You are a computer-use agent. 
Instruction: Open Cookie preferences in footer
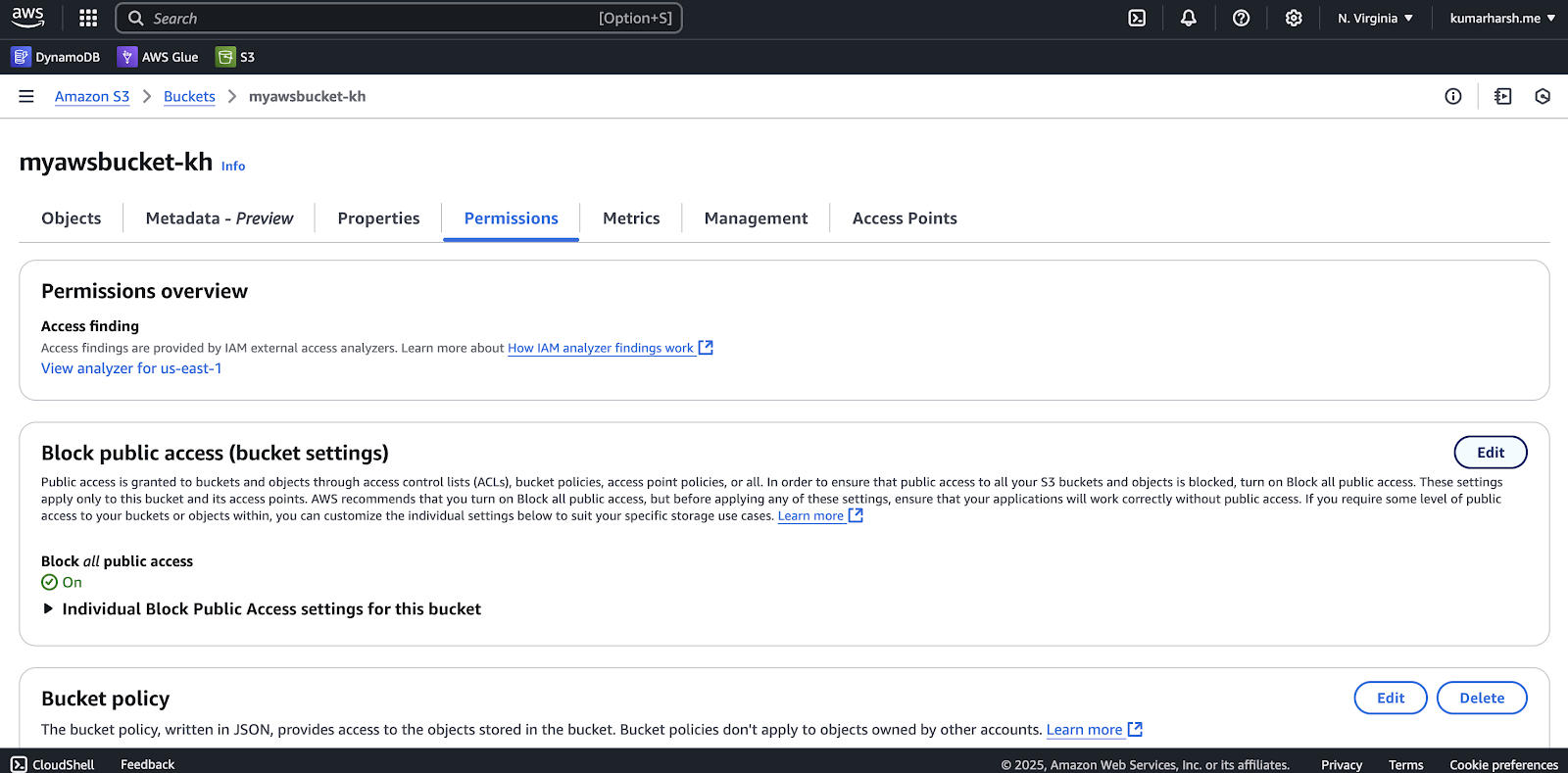pos(1503,765)
